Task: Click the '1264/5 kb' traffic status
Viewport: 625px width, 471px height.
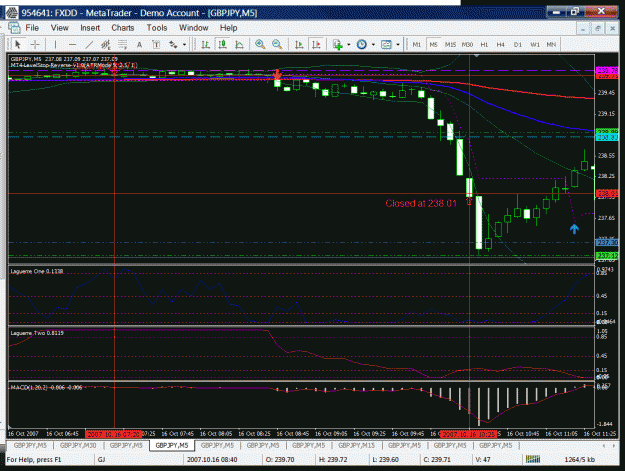Action: click(580, 459)
